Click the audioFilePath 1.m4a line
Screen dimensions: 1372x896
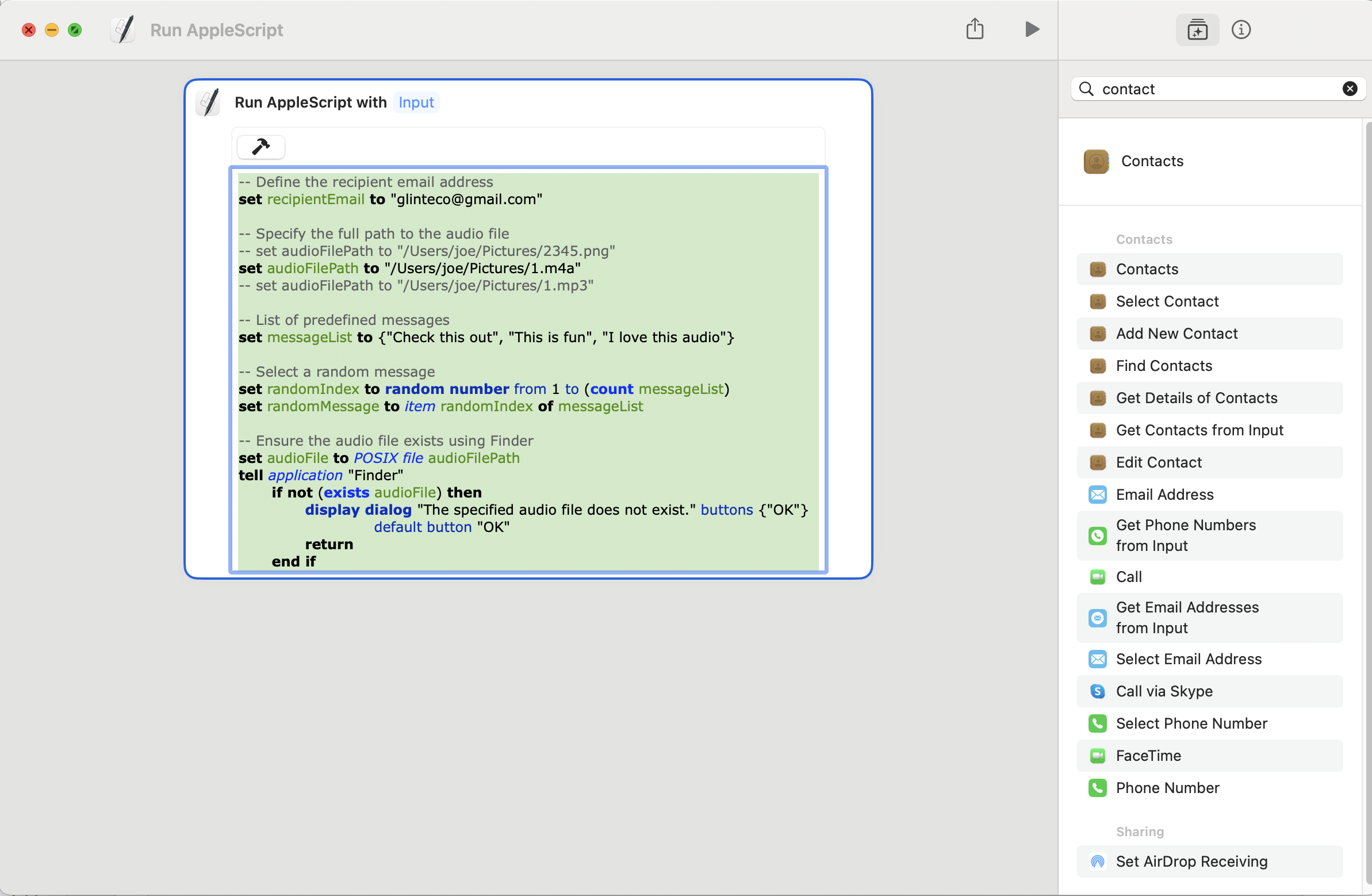click(409, 269)
